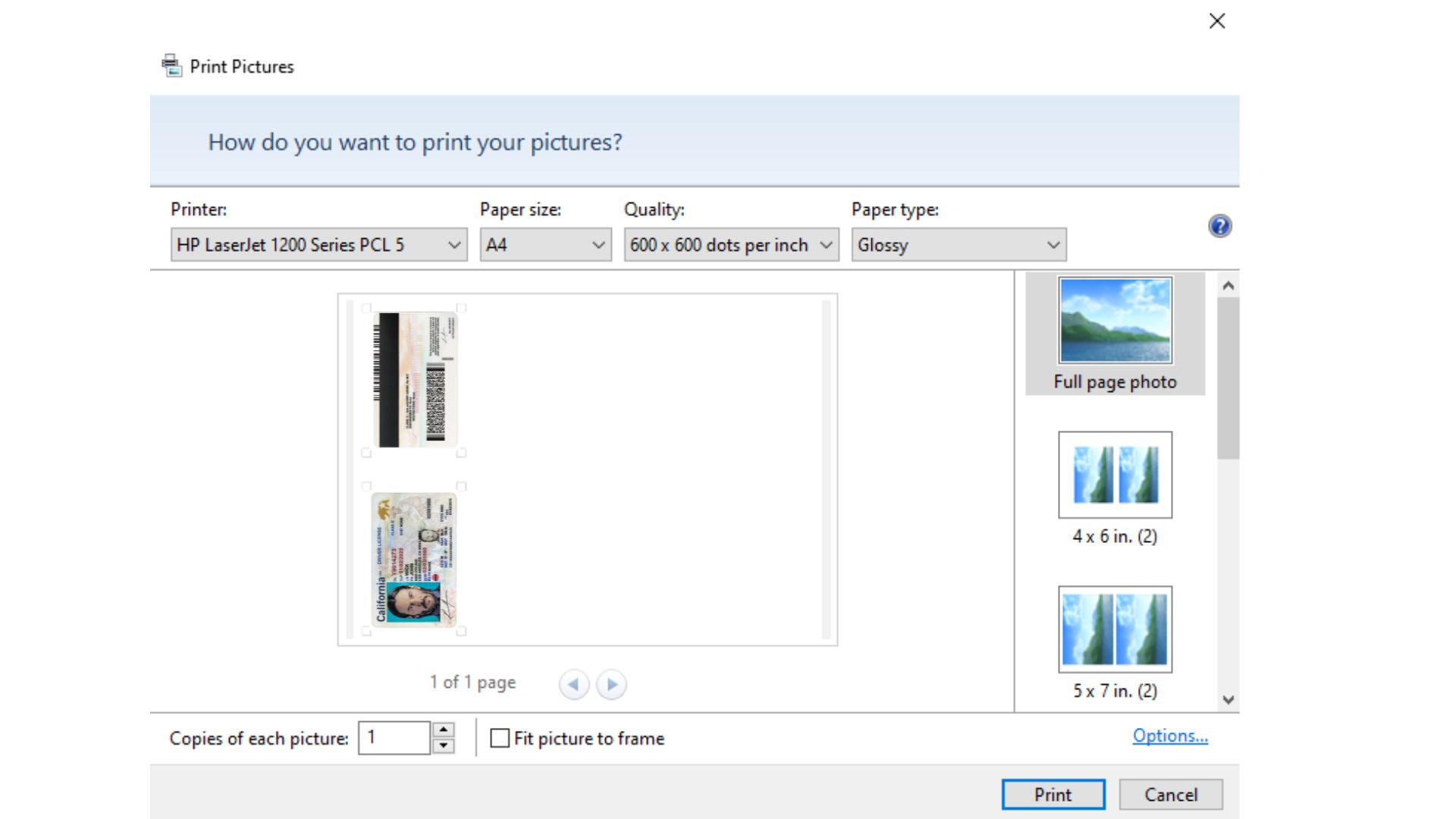Expand the Paper type Glossy dropdown
Image resolution: width=1456 pixels, height=819 pixels.
coord(959,245)
